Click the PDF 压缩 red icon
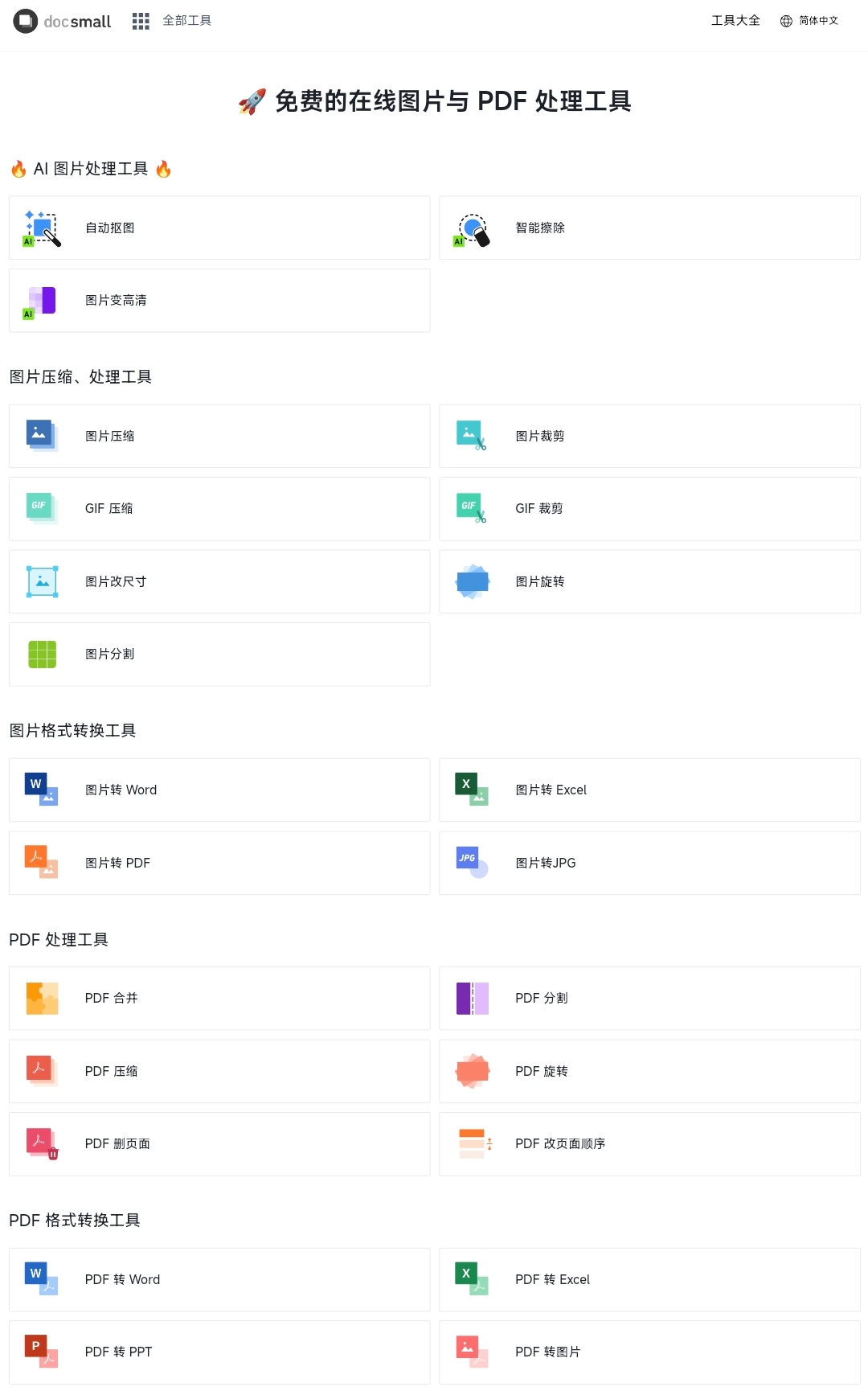Image resolution: width=868 pixels, height=1387 pixels. tap(42, 1071)
